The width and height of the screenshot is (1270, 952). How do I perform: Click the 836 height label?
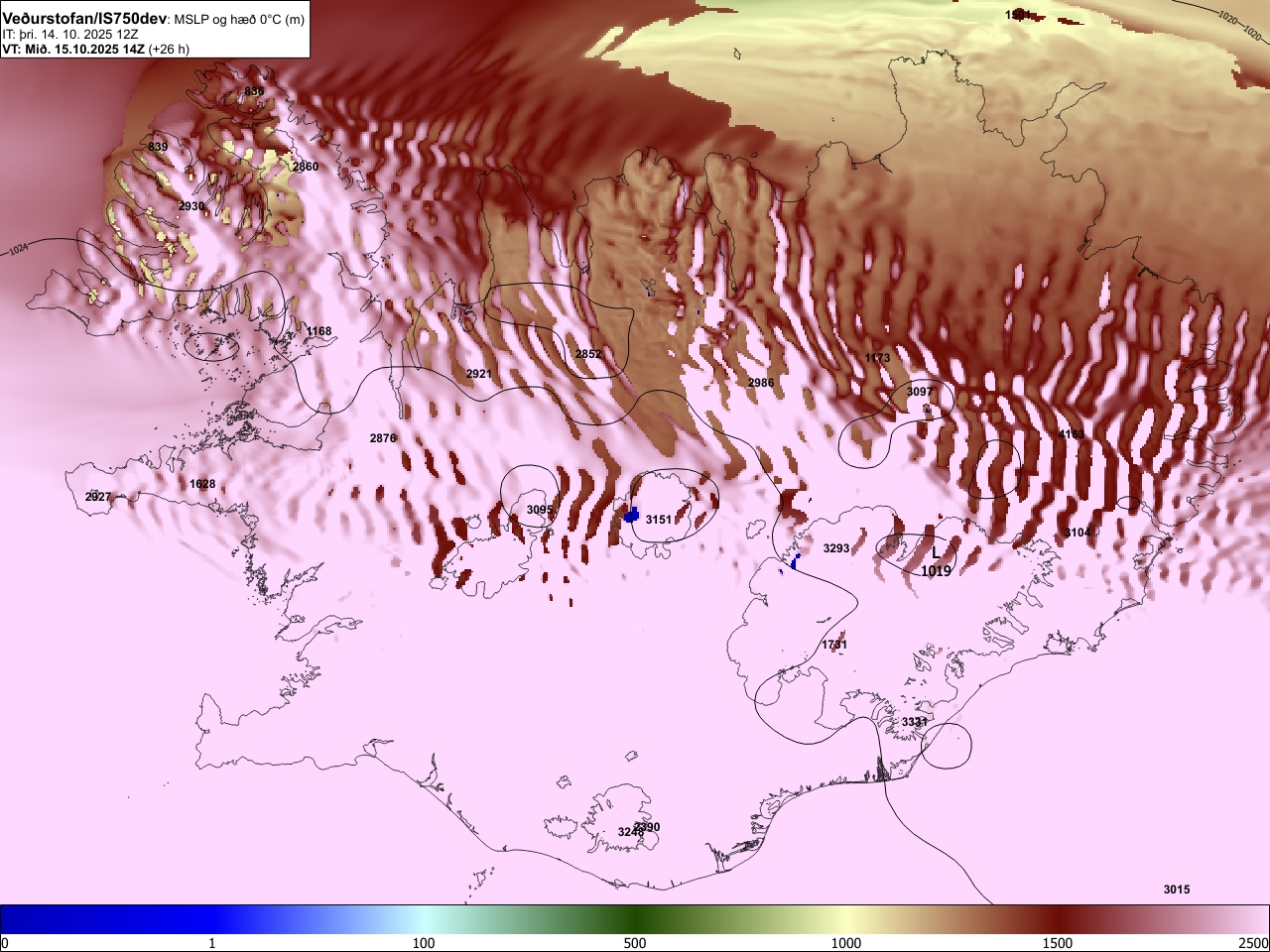click(x=255, y=92)
